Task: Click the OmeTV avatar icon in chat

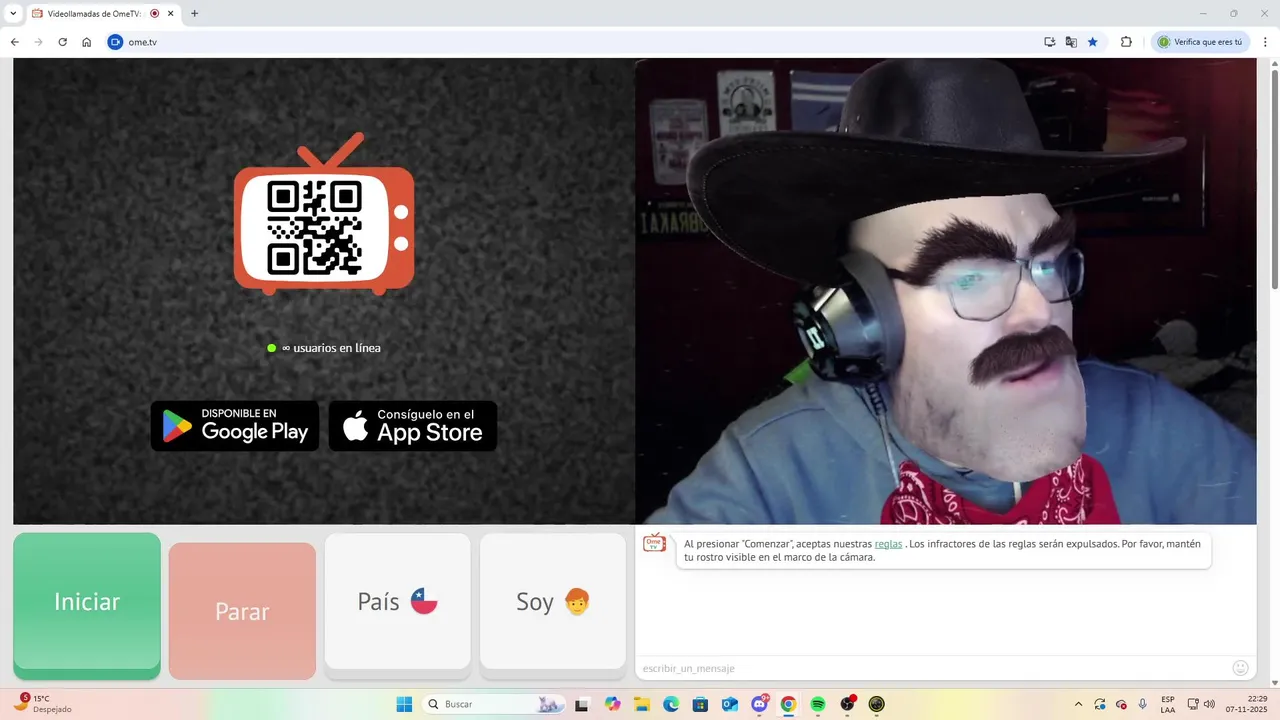Action: tap(654, 542)
